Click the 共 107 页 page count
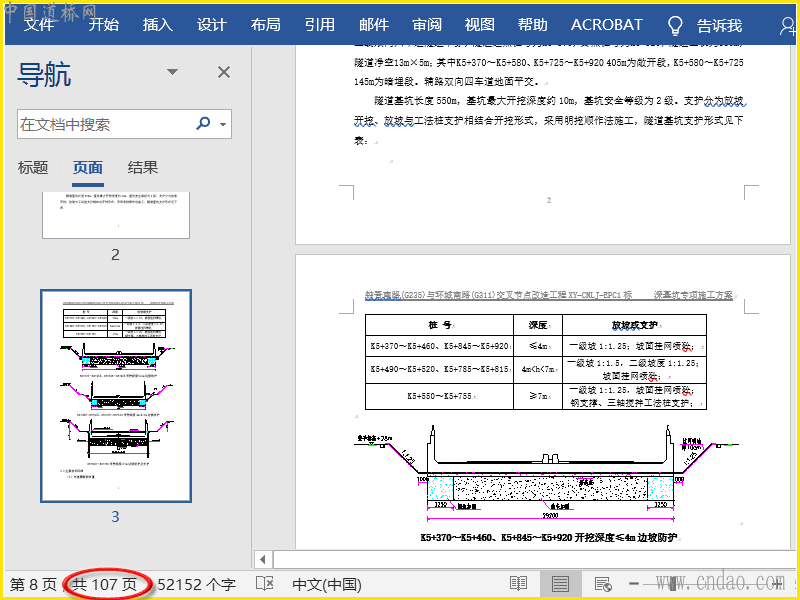Screen dimensions: 800x600 coord(105,584)
